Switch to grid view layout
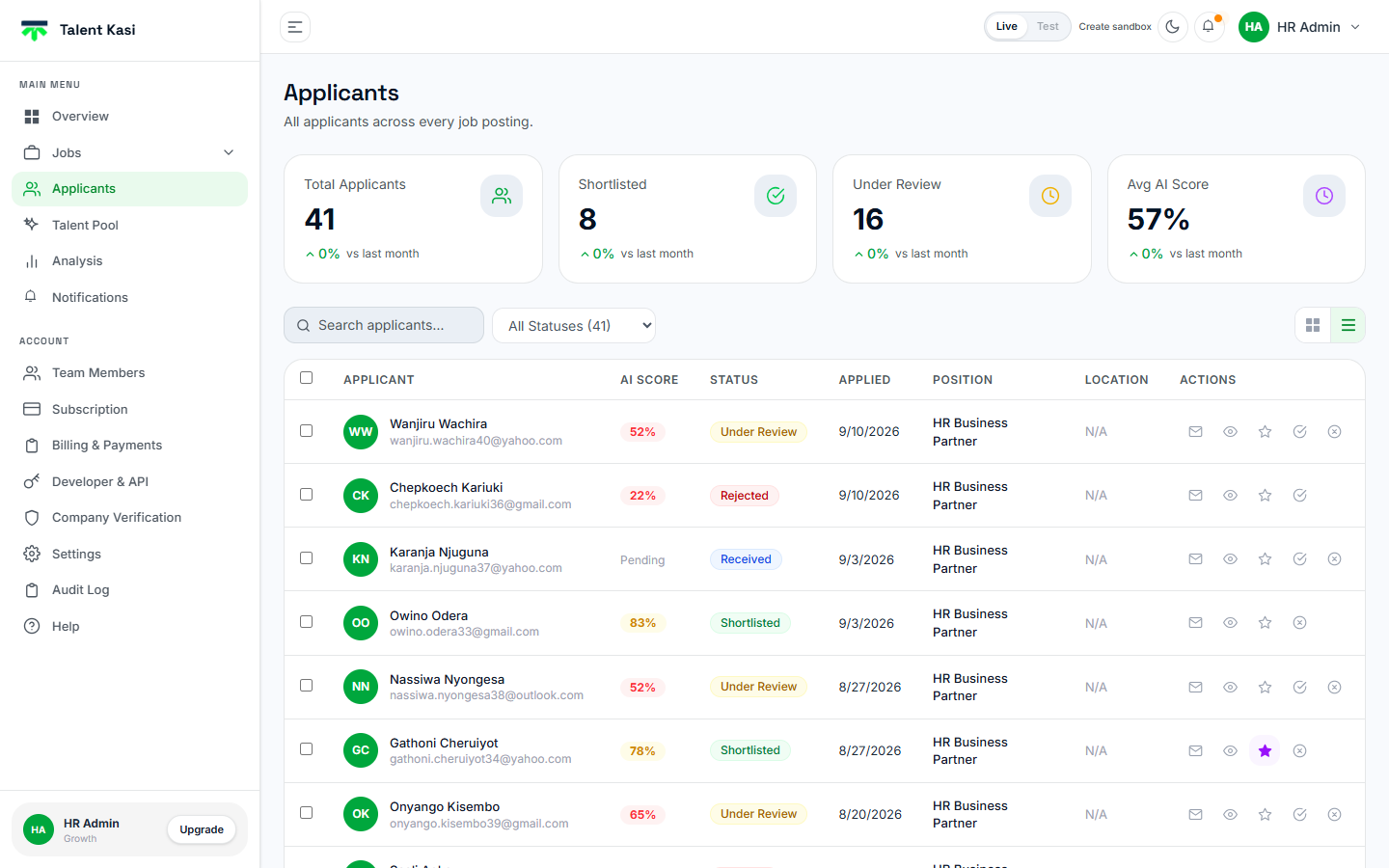The width and height of the screenshot is (1389, 868). (1313, 326)
